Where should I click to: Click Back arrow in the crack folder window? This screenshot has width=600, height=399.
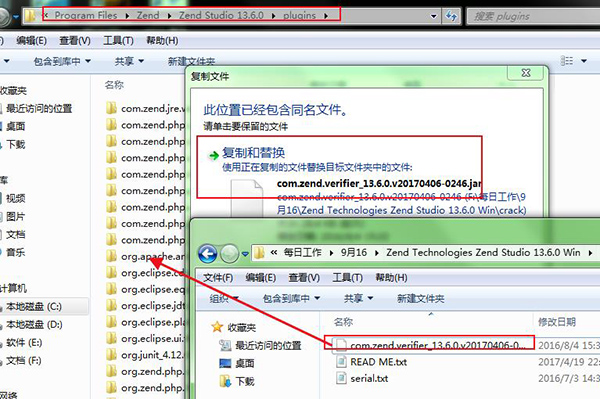207,253
